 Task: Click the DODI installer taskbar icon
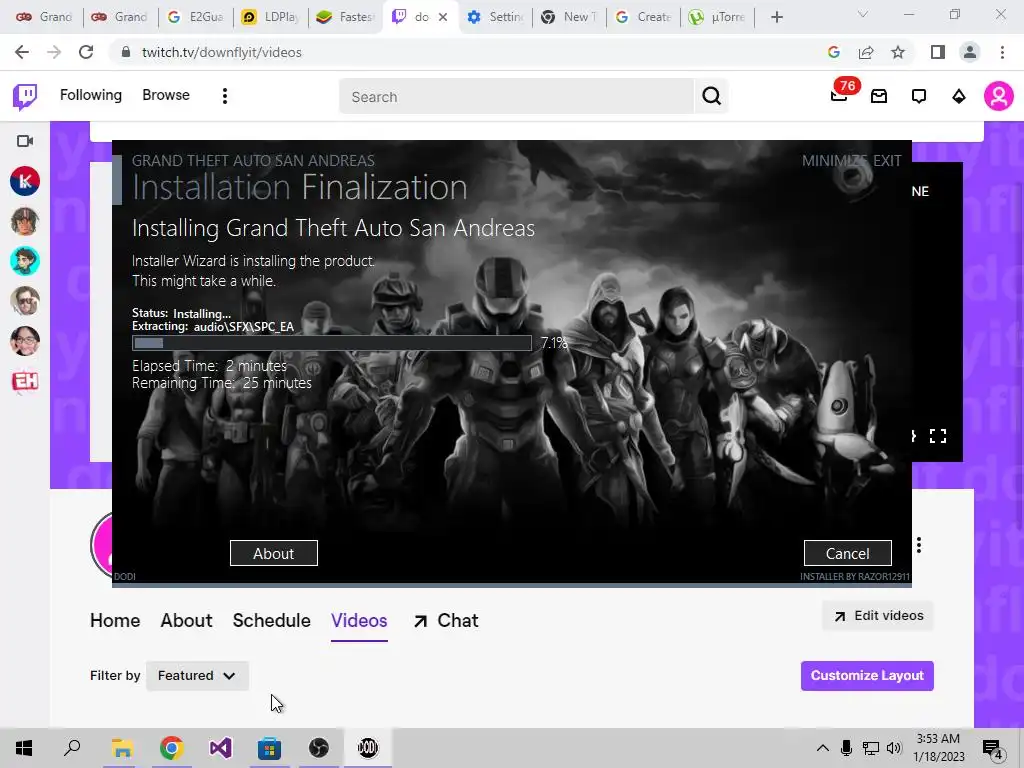pos(368,748)
